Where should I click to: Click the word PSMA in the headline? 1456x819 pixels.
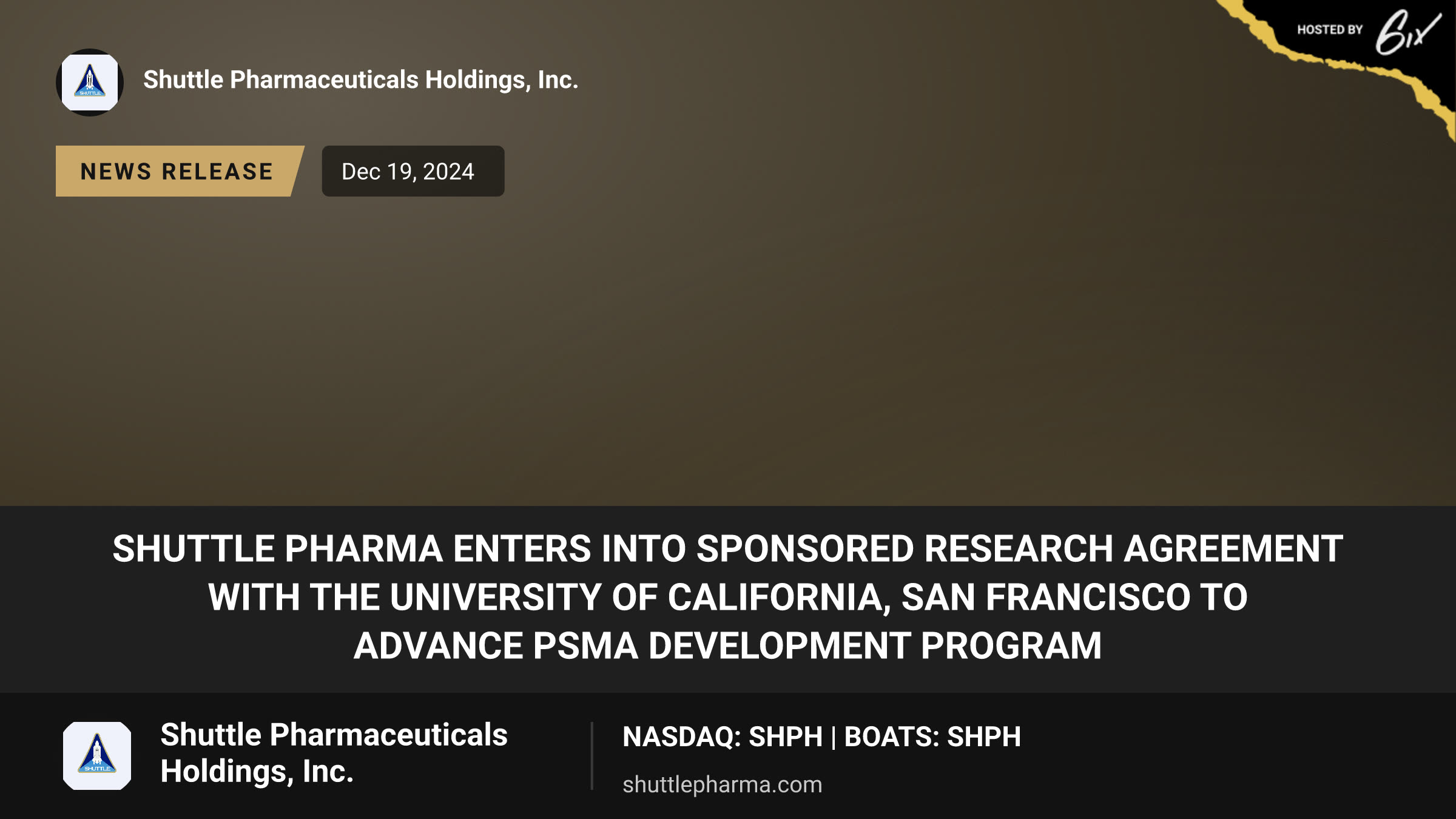pos(585,645)
